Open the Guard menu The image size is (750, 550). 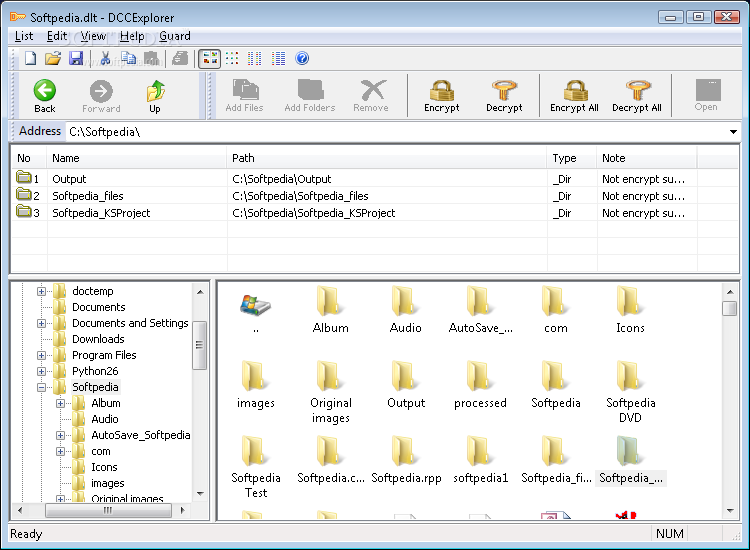point(175,36)
